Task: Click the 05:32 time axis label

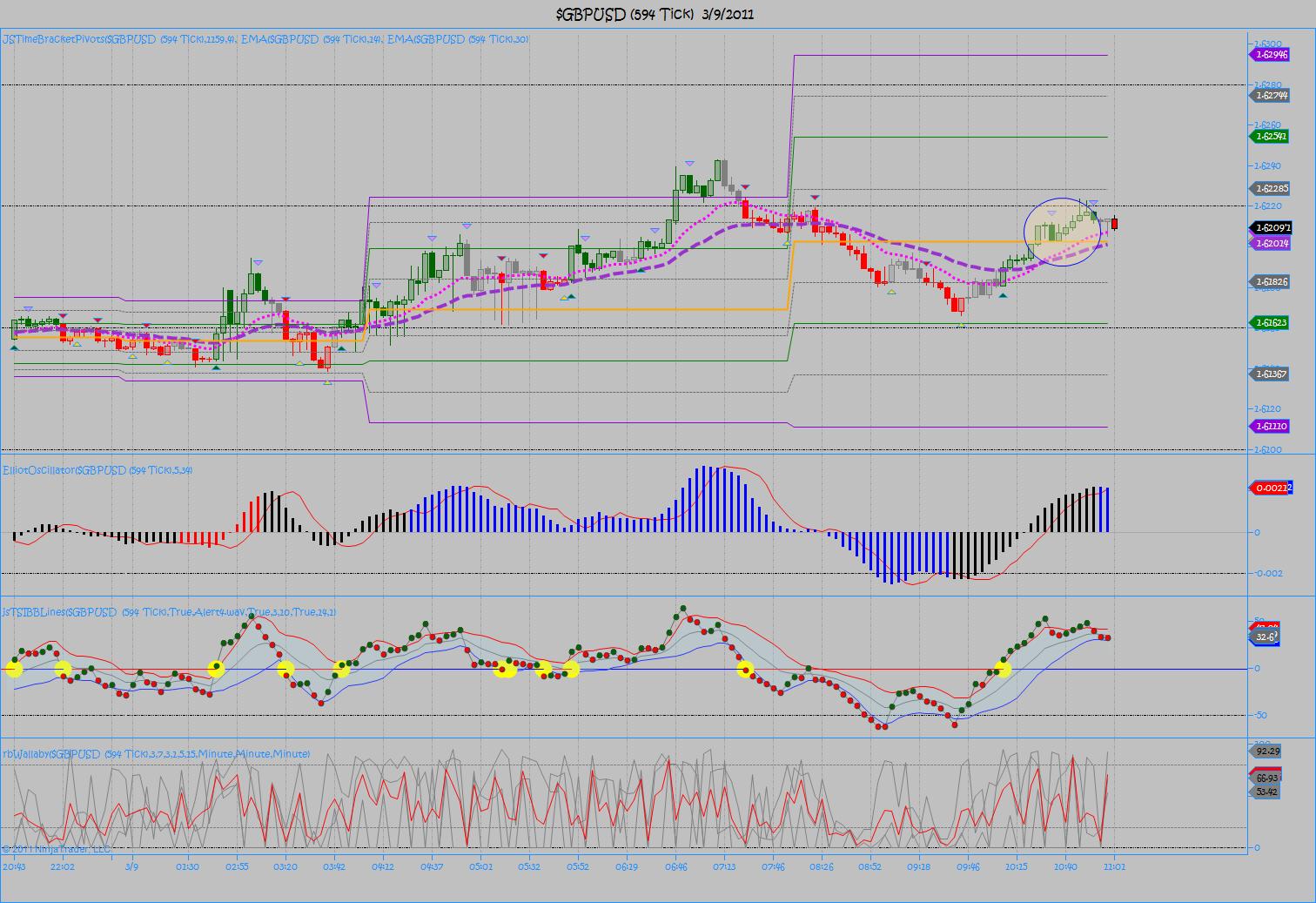Action: click(529, 866)
